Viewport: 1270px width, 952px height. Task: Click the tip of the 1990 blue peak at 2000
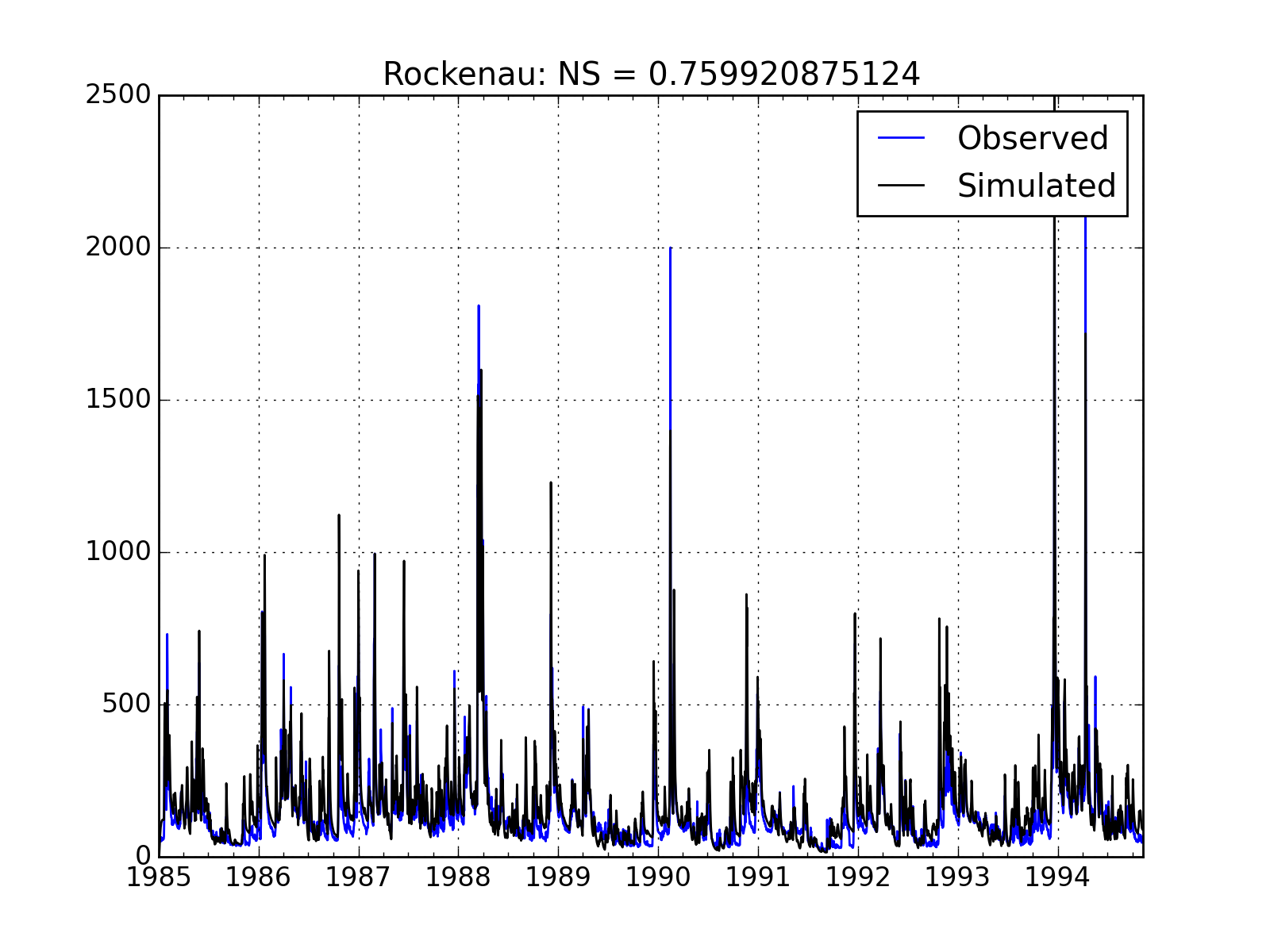(x=670, y=248)
